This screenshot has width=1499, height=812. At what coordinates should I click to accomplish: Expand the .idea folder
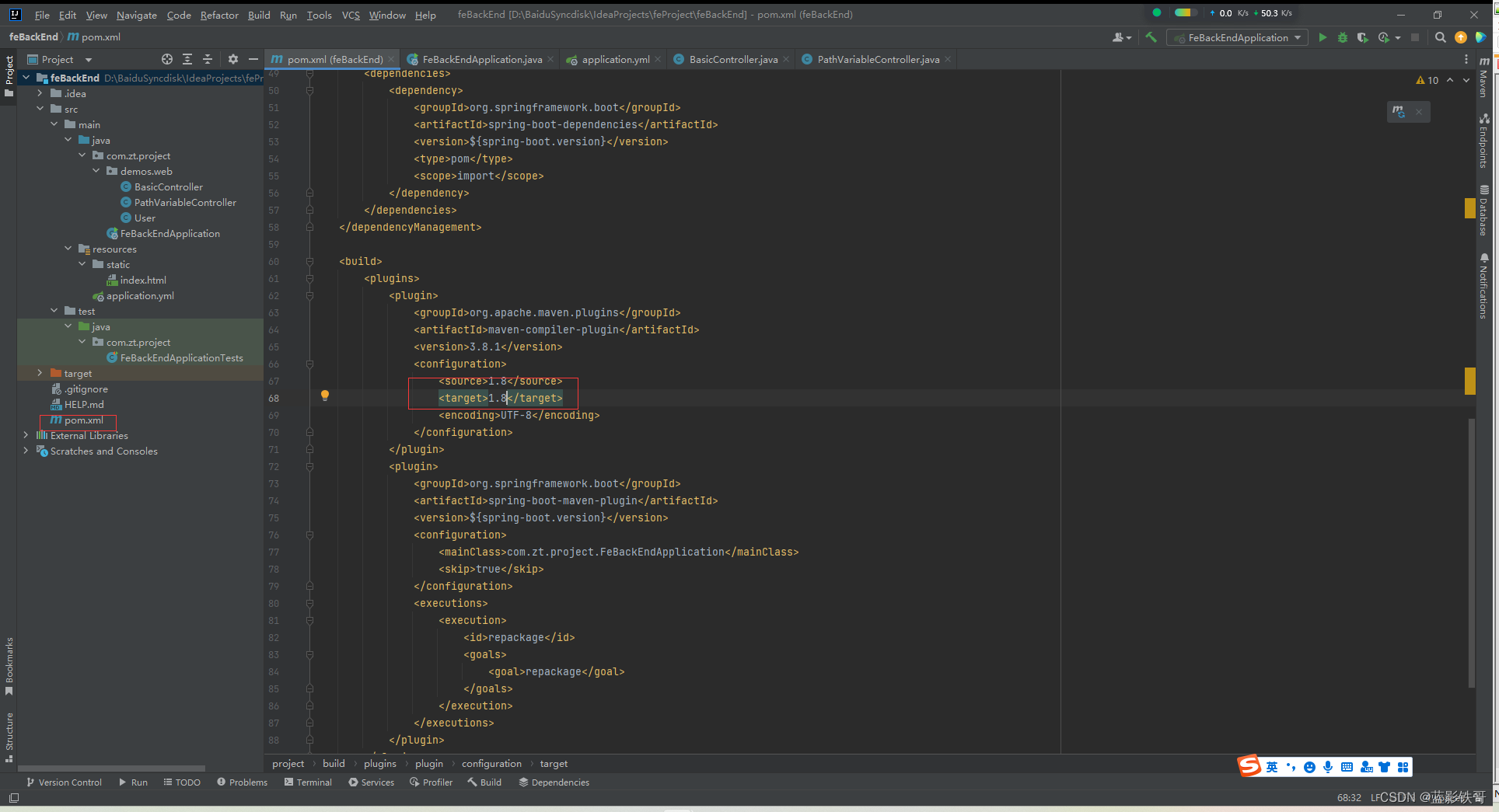(x=40, y=93)
